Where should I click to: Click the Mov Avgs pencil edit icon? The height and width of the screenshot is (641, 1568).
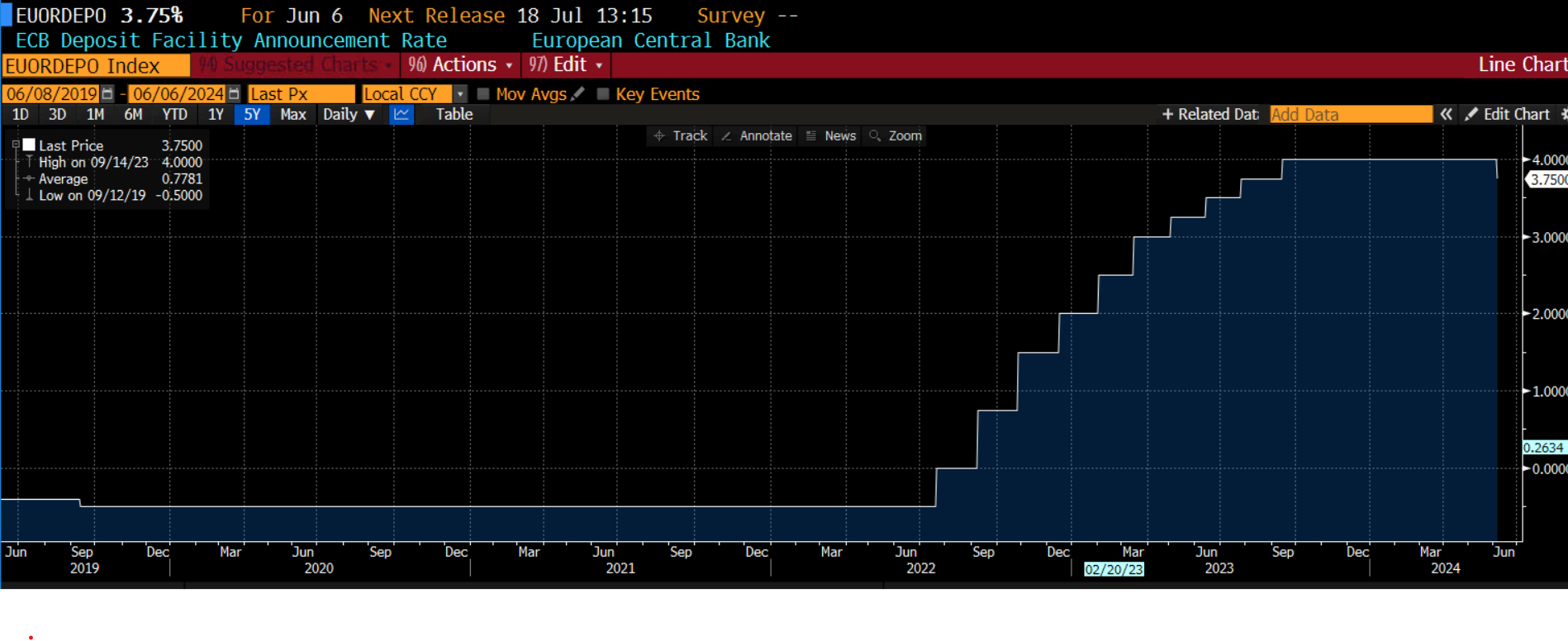click(577, 94)
